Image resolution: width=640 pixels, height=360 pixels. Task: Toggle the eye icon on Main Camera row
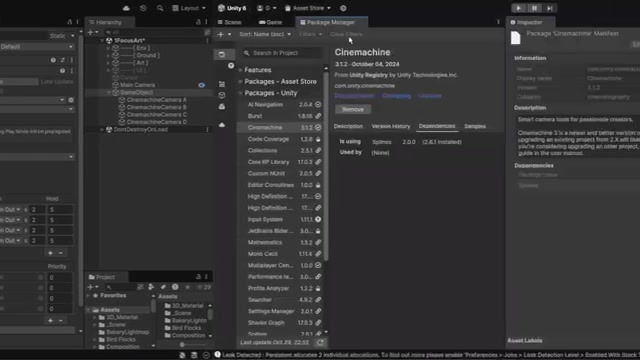click(202, 85)
